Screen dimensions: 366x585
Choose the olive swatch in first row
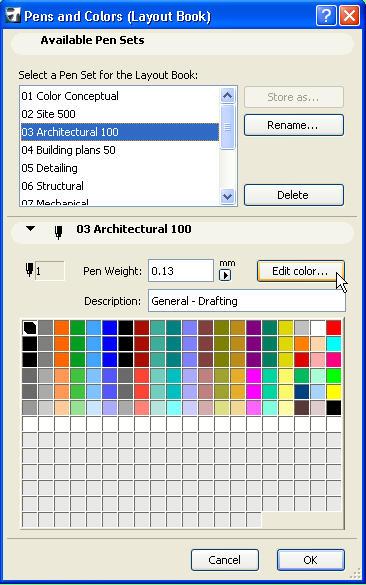(221, 328)
